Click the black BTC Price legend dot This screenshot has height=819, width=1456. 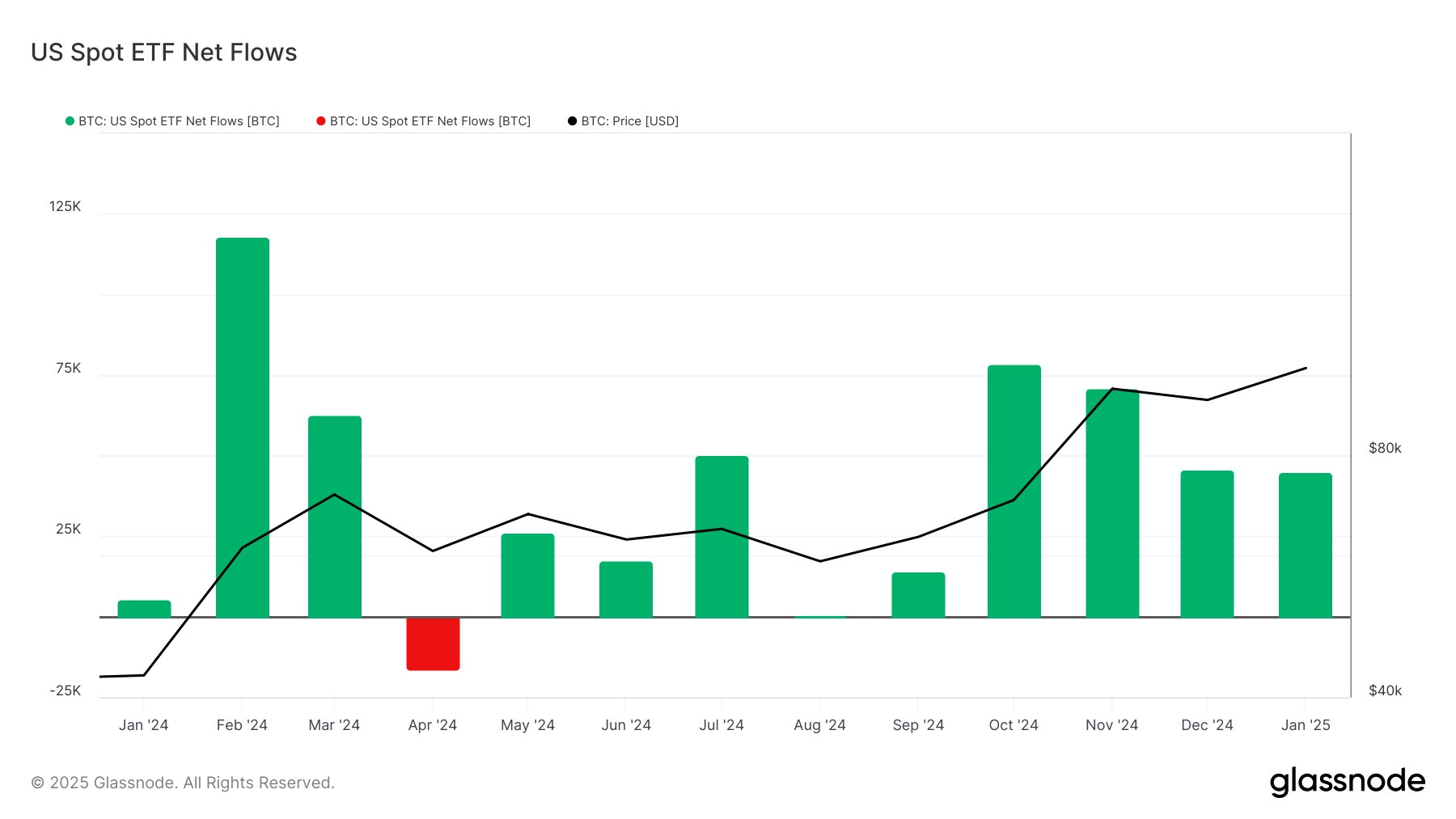[x=572, y=120]
